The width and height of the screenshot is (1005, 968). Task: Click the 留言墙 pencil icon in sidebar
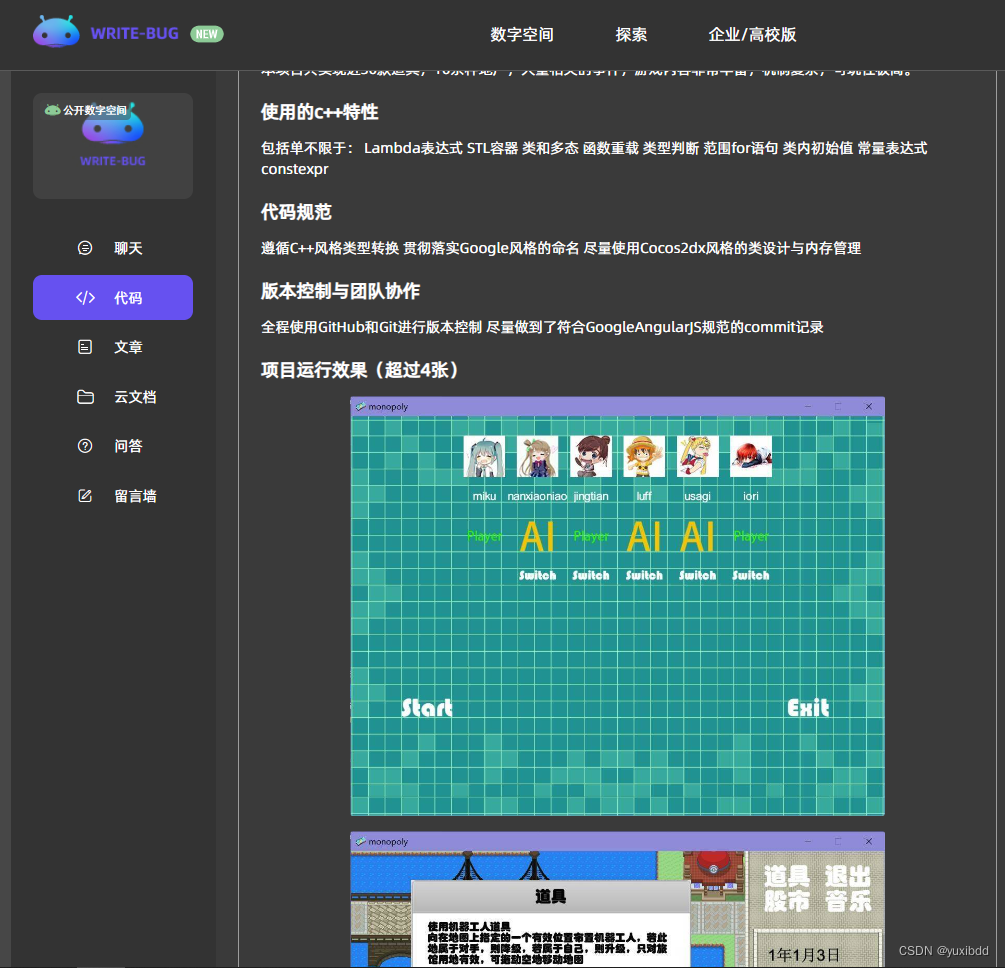[x=85, y=495]
